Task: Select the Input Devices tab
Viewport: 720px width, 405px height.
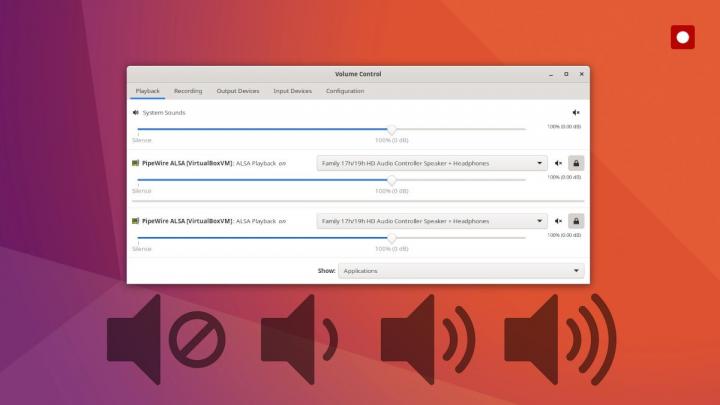Action: pos(292,91)
